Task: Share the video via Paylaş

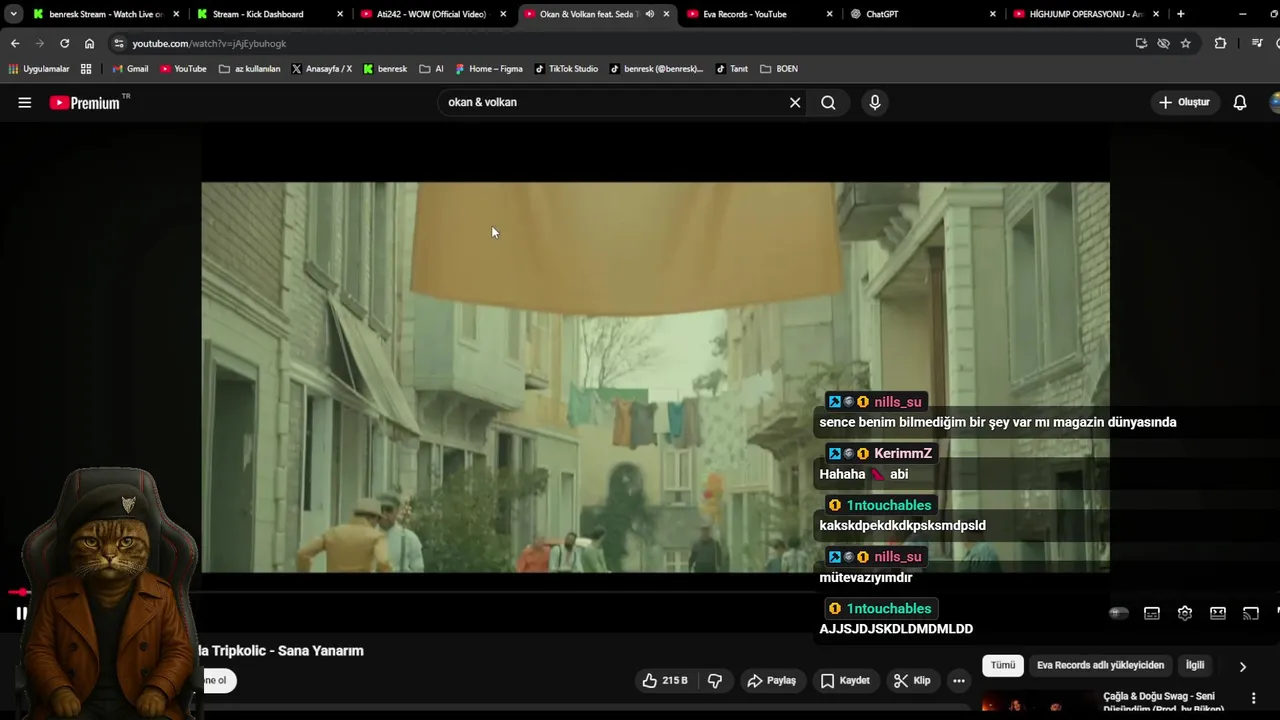Action: pyautogui.click(x=771, y=680)
